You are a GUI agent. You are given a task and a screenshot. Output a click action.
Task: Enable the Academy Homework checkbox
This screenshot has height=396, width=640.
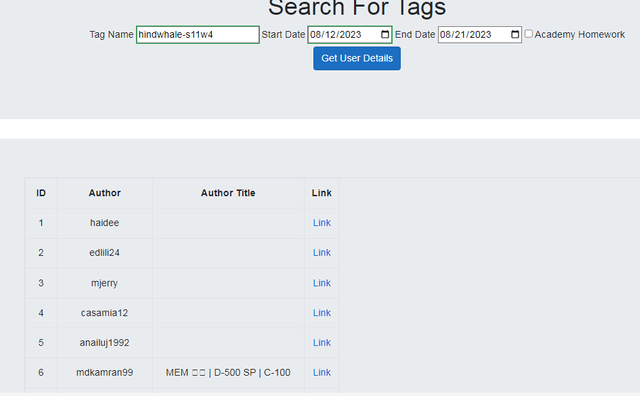[528, 33]
